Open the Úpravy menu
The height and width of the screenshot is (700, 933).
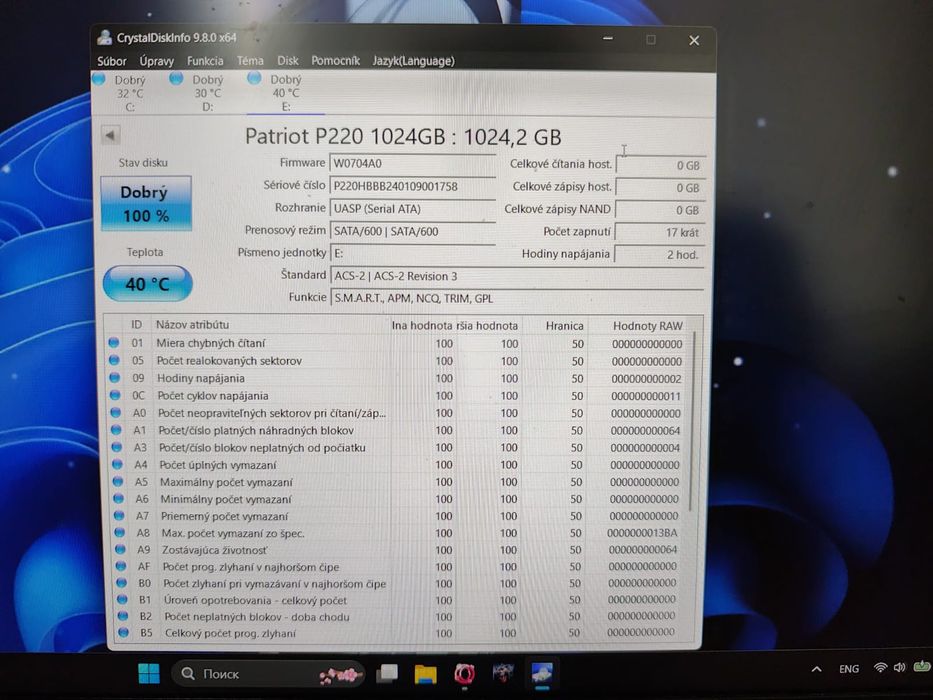click(x=156, y=61)
